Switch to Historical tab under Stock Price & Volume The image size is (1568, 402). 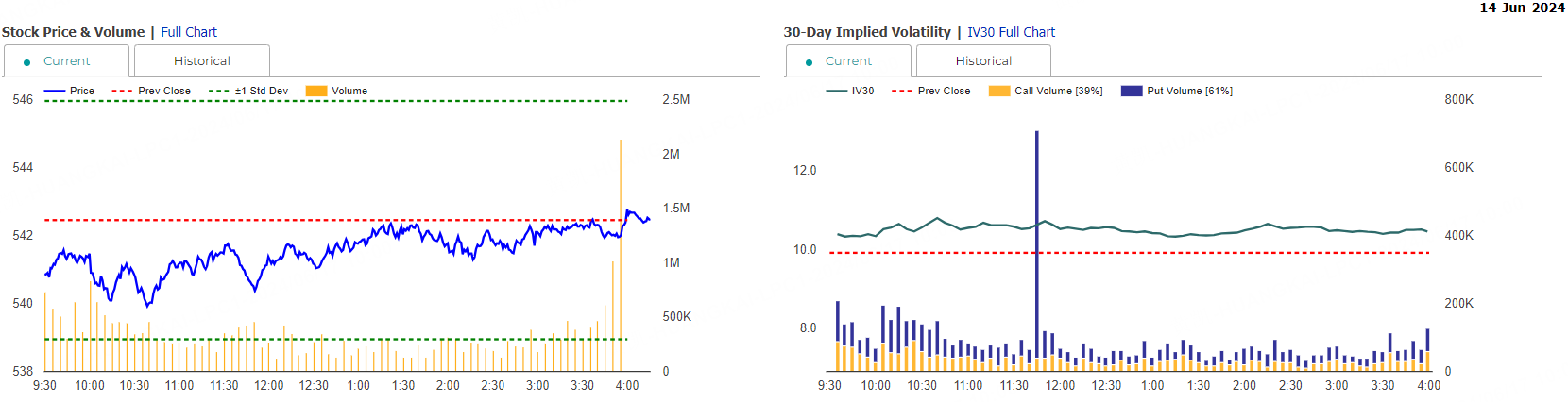click(x=201, y=61)
